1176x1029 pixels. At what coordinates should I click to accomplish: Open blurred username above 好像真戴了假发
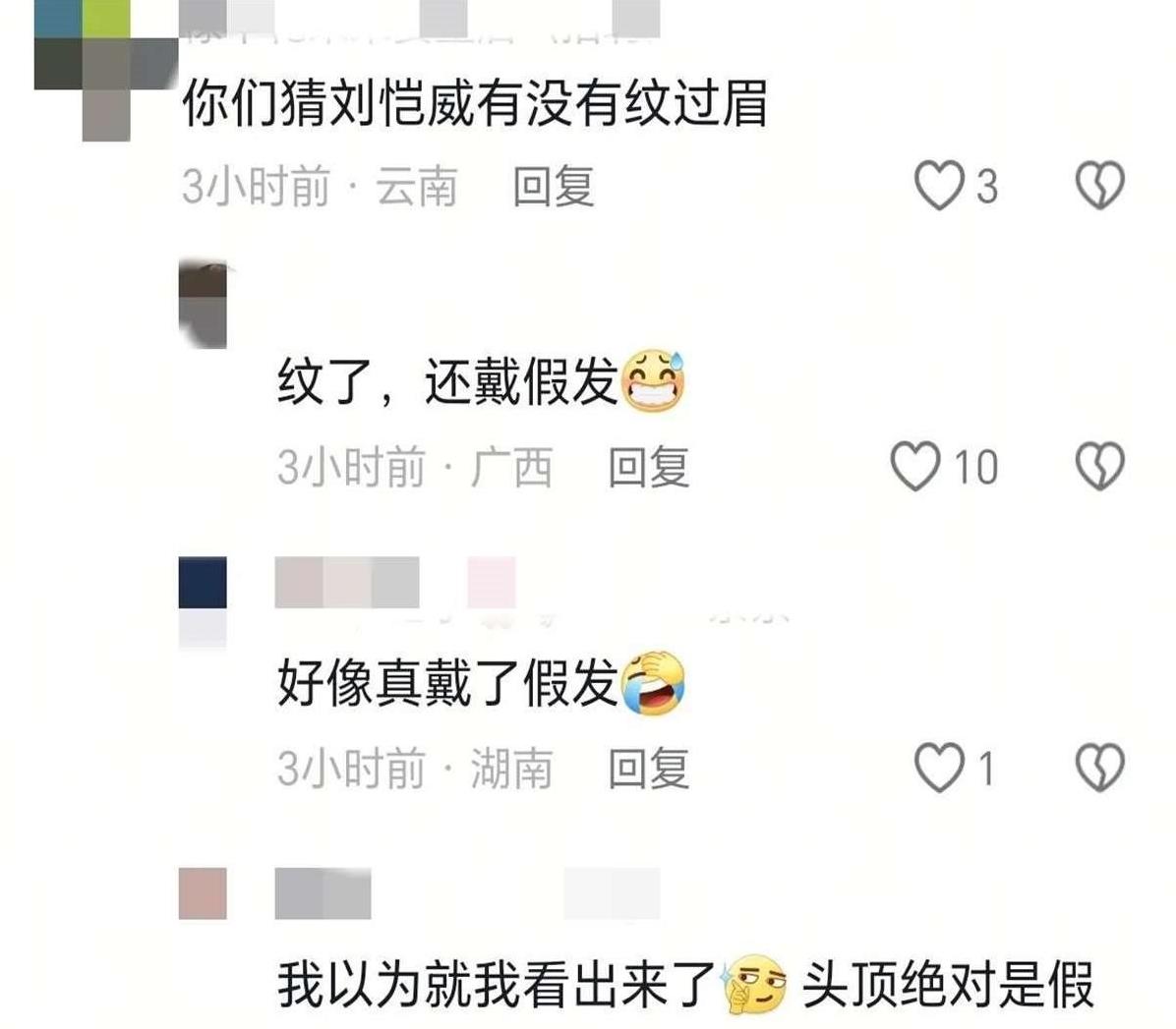(x=395, y=583)
